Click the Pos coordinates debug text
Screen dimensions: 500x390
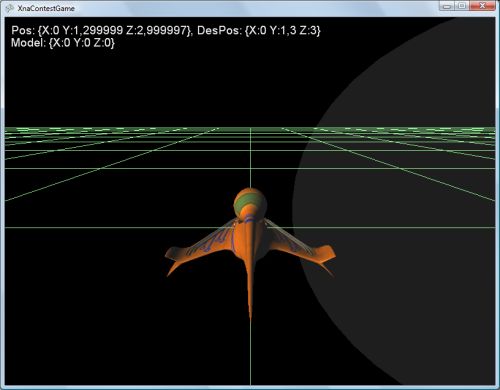102,30
